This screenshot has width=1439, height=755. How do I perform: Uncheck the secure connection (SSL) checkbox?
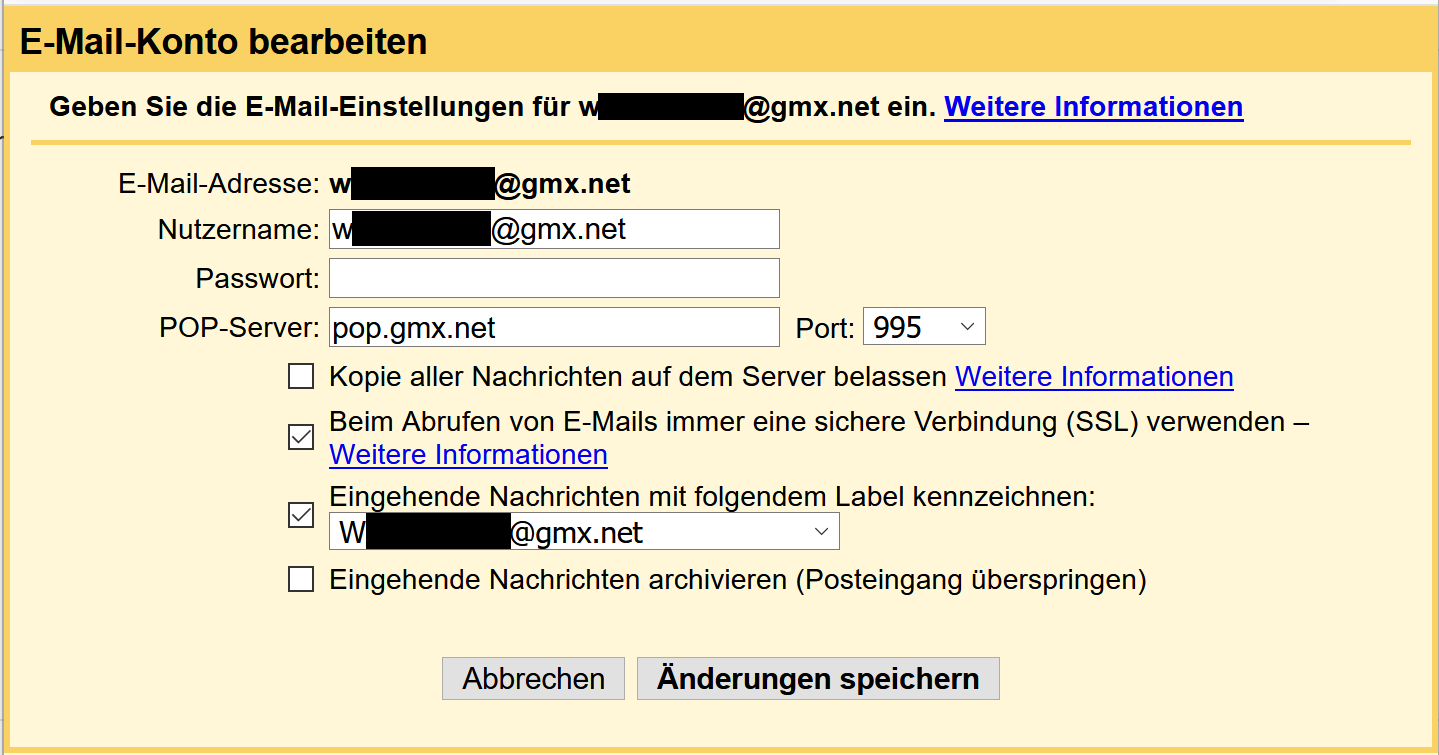click(x=301, y=437)
